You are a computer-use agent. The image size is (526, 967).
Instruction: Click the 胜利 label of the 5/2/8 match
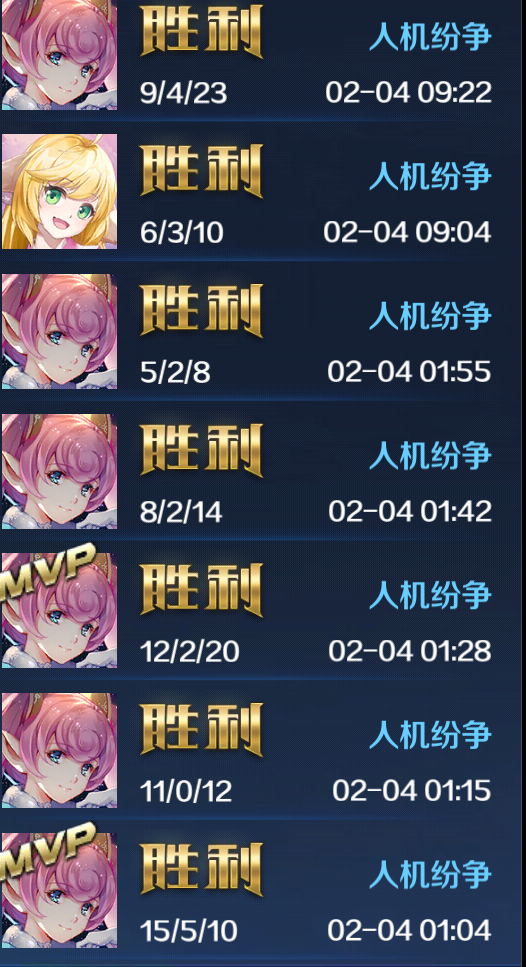[x=202, y=311]
